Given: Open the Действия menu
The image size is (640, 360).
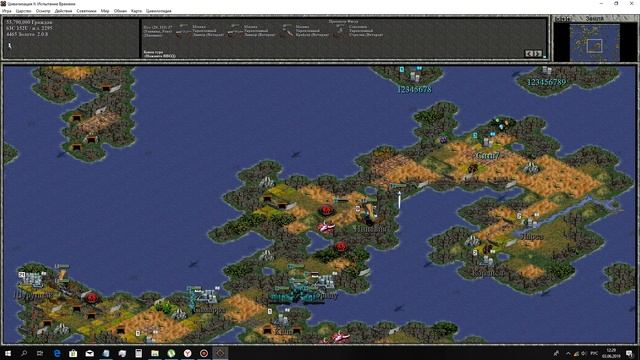Looking at the screenshot, I should [x=63, y=11].
